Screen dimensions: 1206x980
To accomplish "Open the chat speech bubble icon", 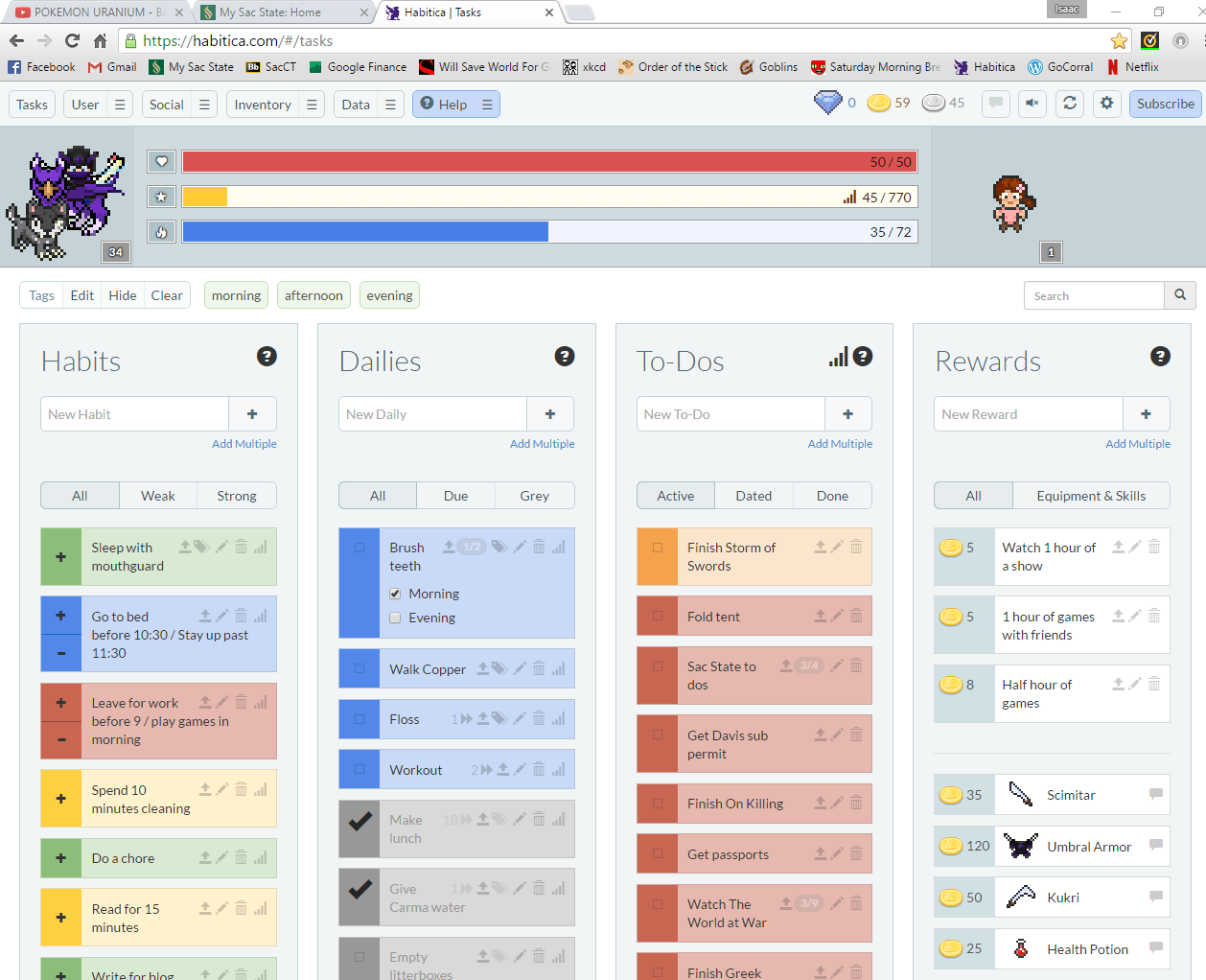I will pyautogui.click(x=996, y=104).
